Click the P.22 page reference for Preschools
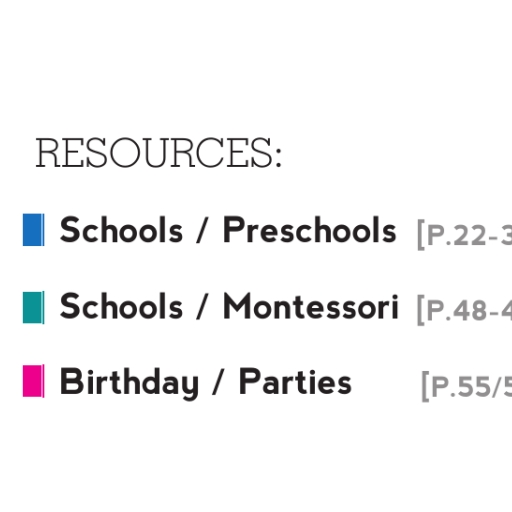512x512 pixels. (465, 235)
